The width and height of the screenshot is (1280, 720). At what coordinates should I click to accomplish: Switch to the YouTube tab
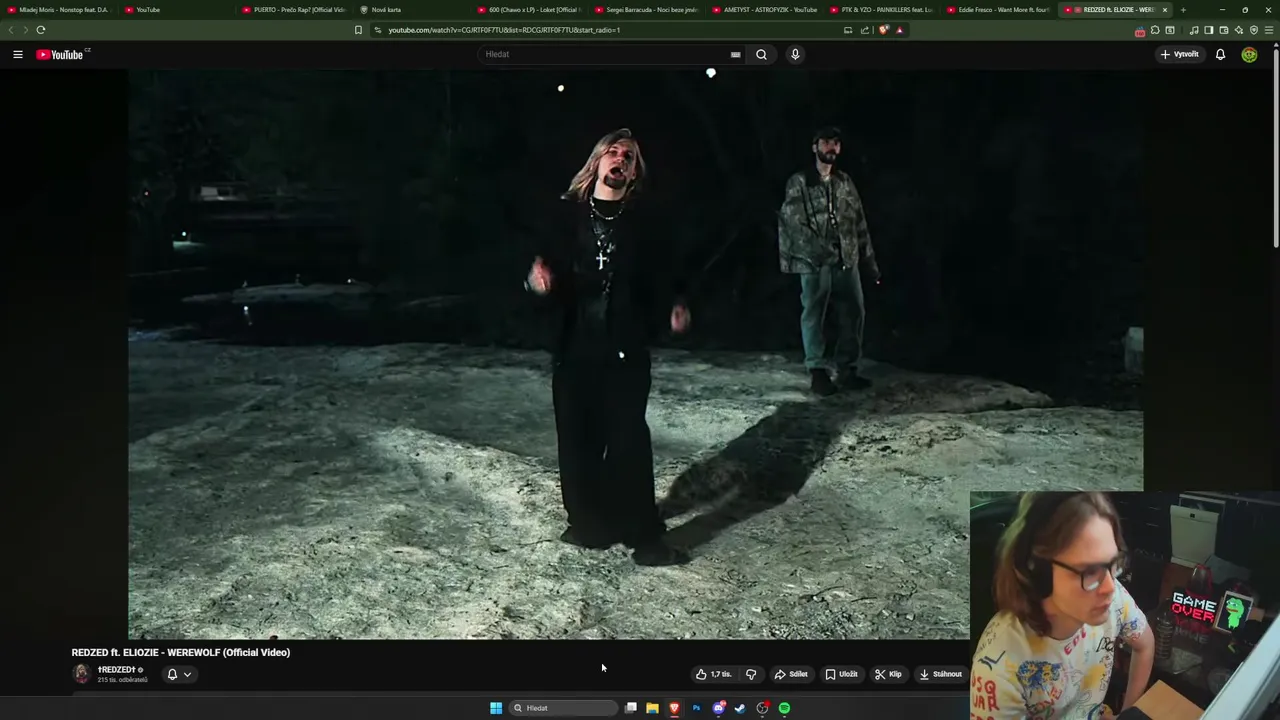point(175,10)
